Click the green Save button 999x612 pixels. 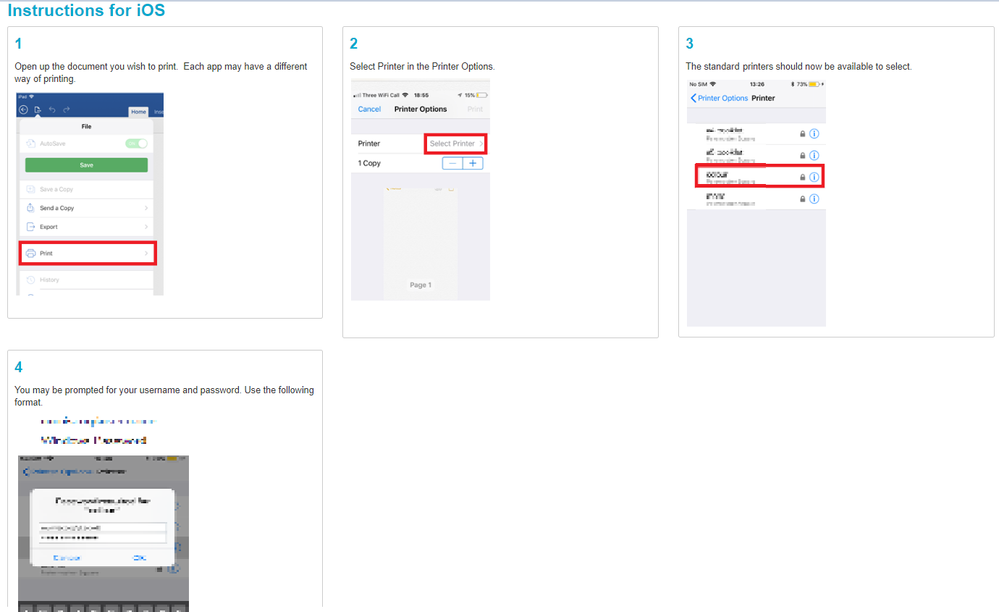pos(87,165)
